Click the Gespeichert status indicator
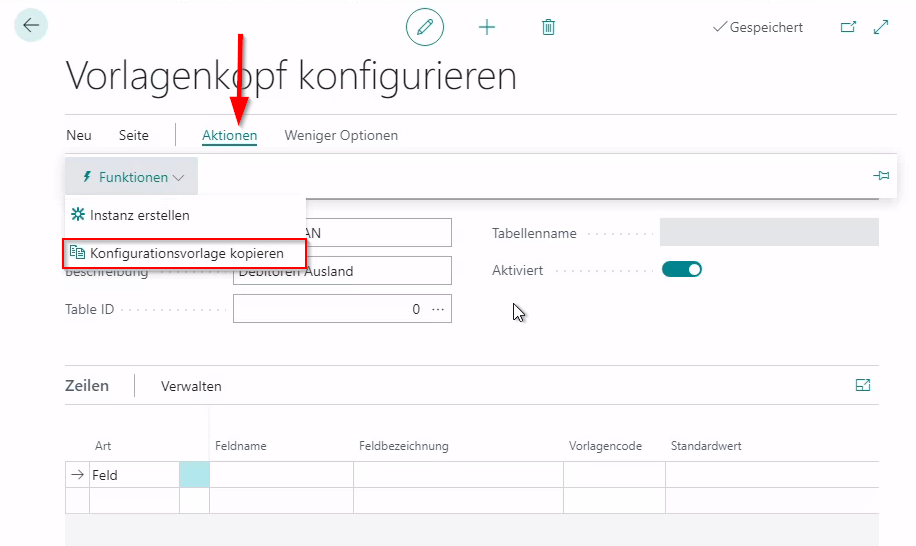 pyautogui.click(x=758, y=27)
